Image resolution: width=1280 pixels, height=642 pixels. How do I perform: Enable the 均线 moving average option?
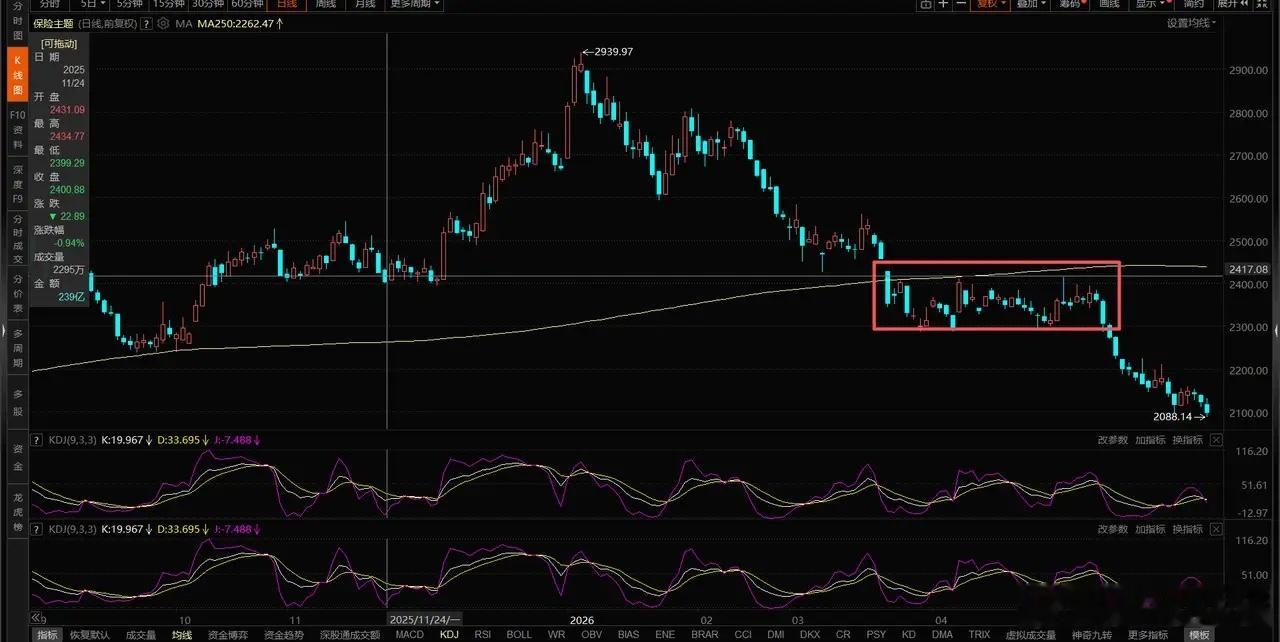tap(182, 634)
